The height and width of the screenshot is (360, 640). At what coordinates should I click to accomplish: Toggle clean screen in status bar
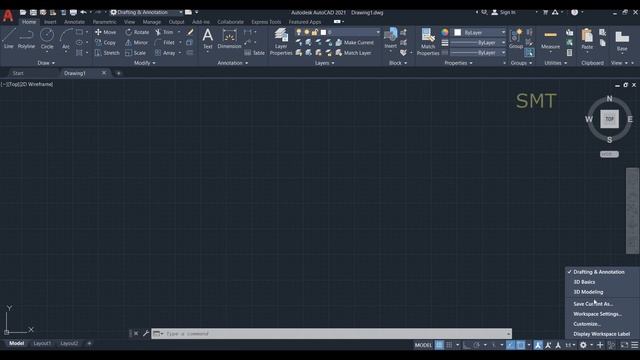pyautogui.click(x=624, y=345)
